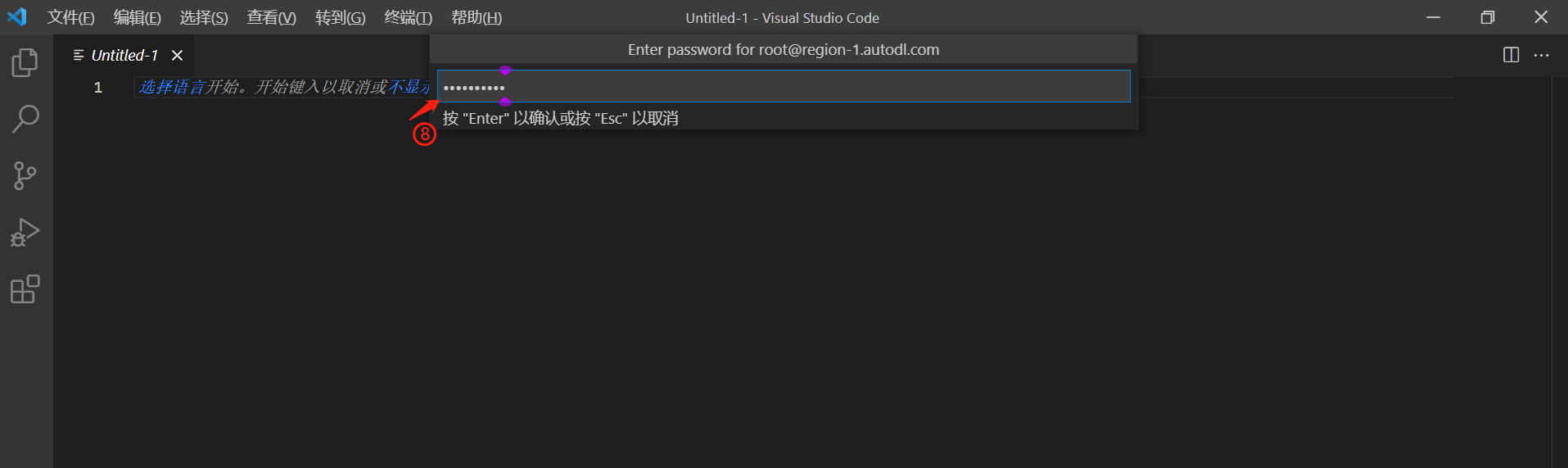Screen dimensions: 1568x468
Task: Split the editor to the right
Action: pos(1512,55)
